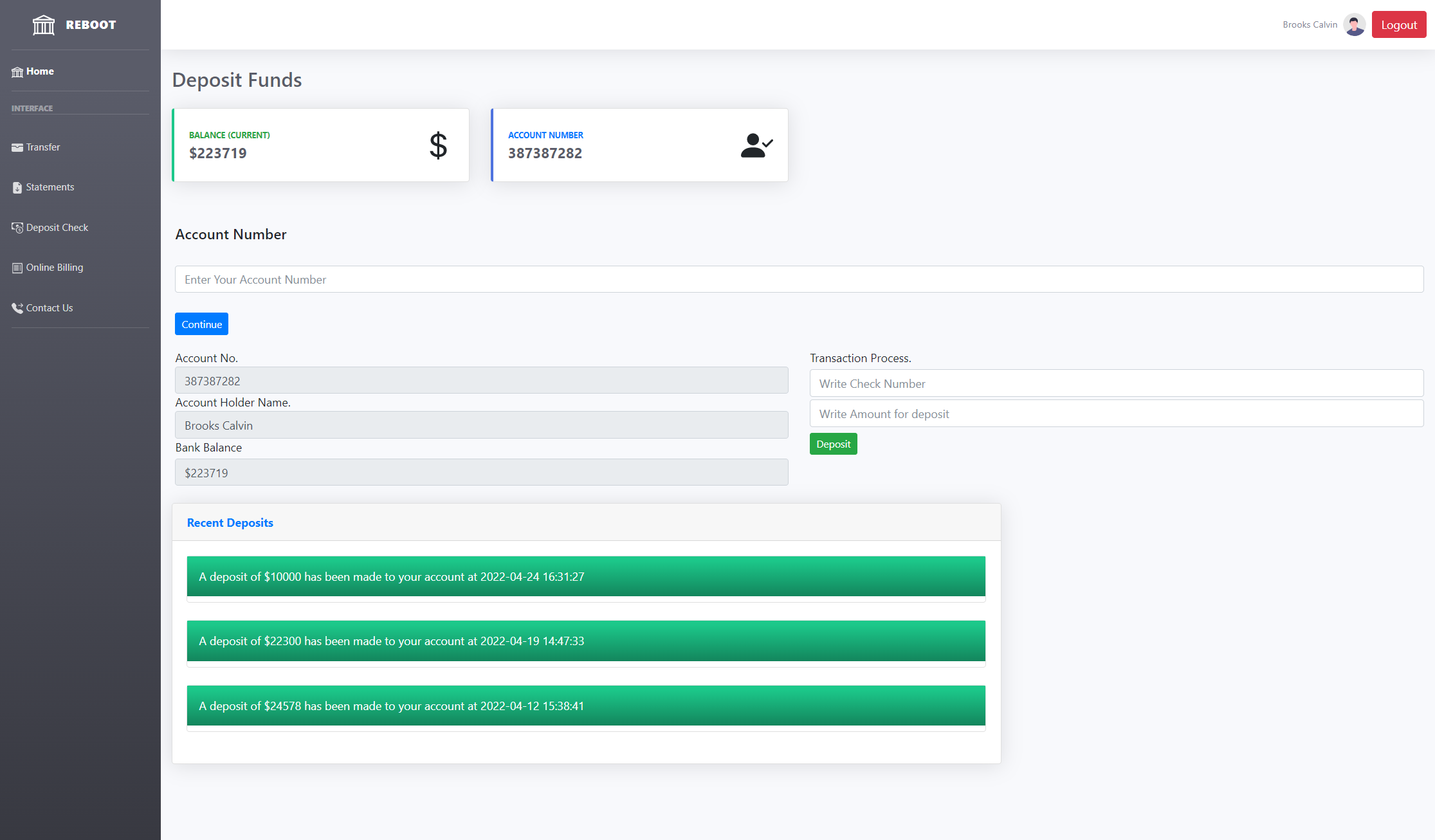Focus the Enter Your Account Number field
The height and width of the screenshot is (840, 1435).
click(x=800, y=279)
